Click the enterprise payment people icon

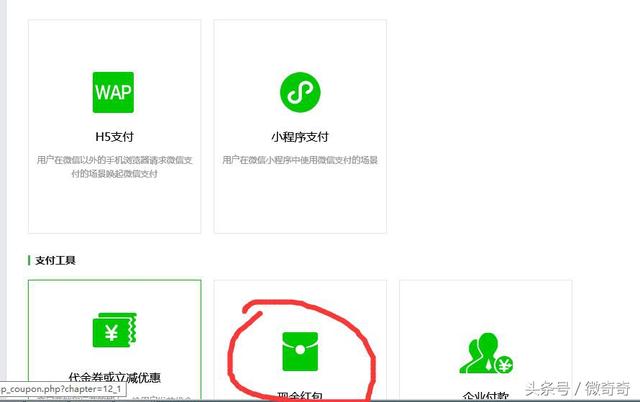click(486, 353)
